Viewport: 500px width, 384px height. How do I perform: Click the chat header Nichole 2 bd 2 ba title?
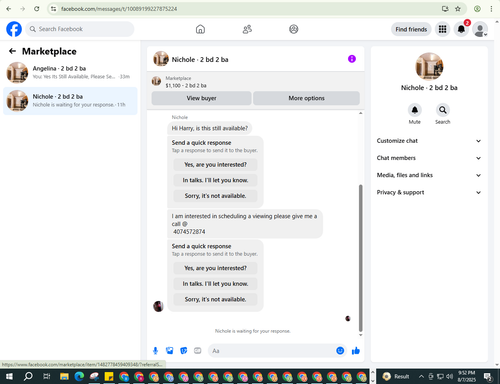pos(200,60)
